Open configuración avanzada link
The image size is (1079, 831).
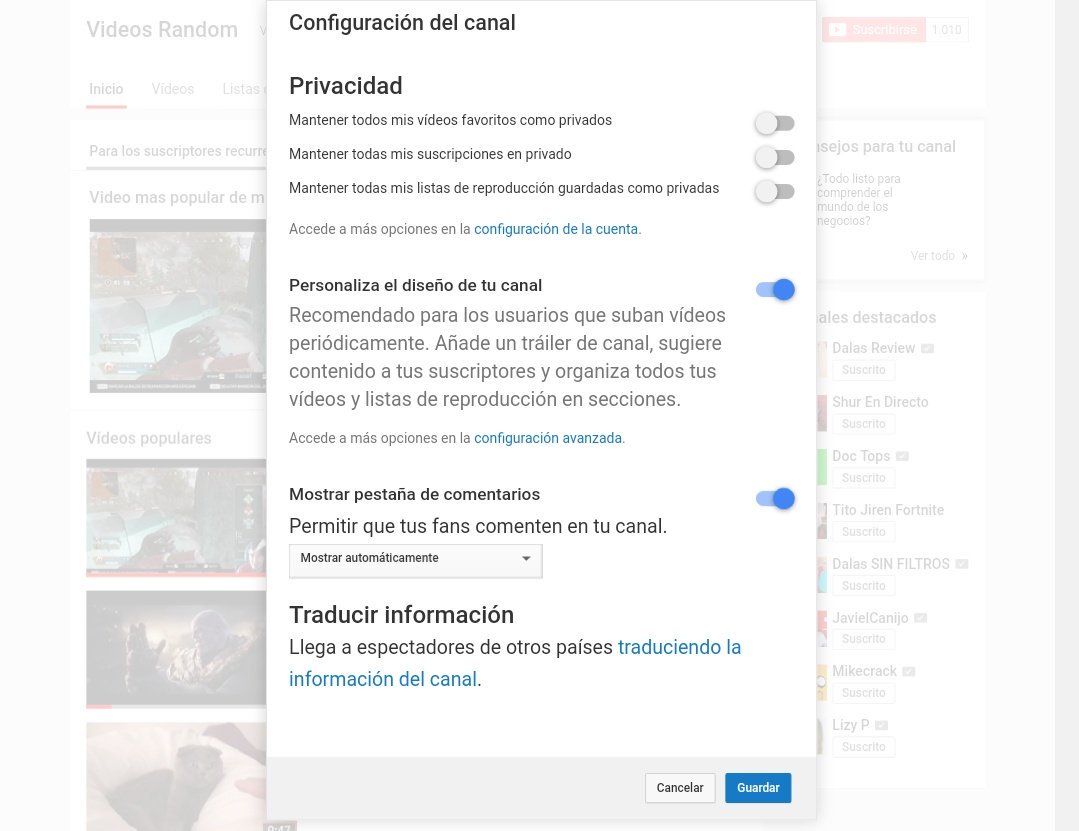548,438
